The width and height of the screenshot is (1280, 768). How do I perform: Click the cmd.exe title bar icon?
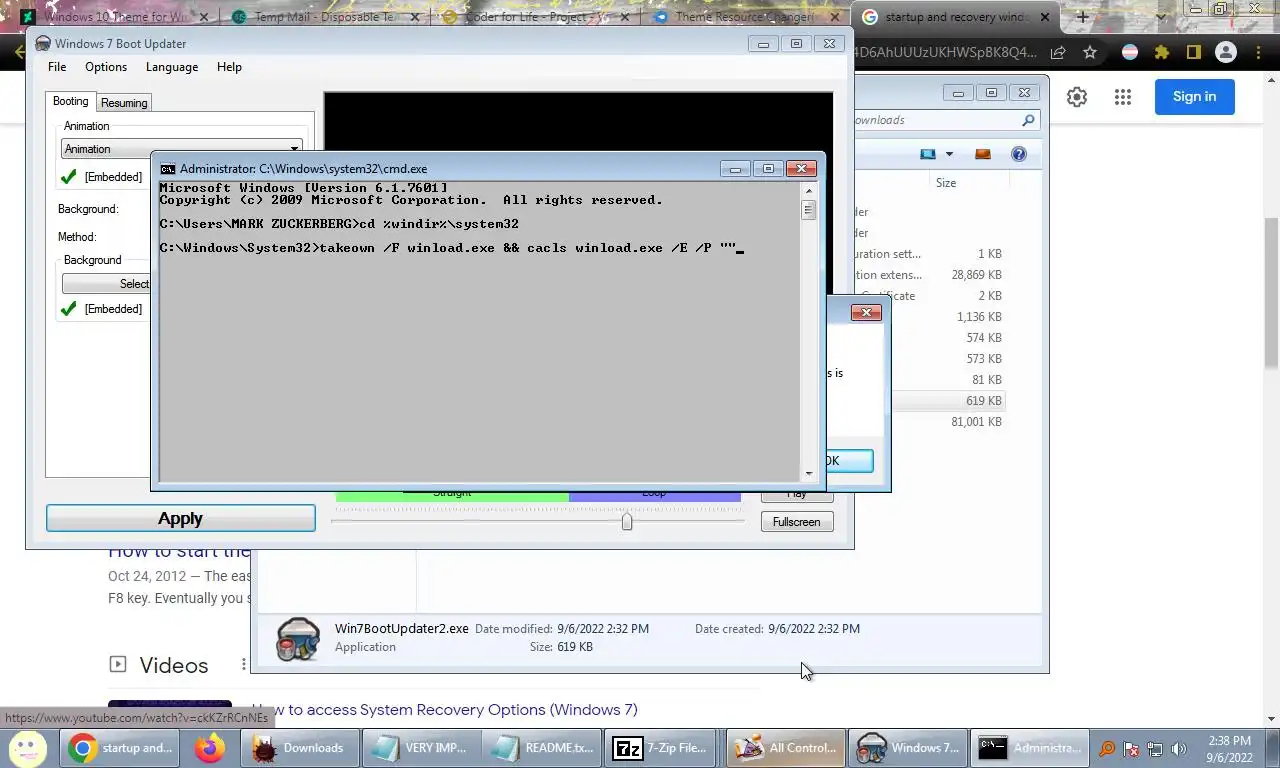[x=168, y=169]
